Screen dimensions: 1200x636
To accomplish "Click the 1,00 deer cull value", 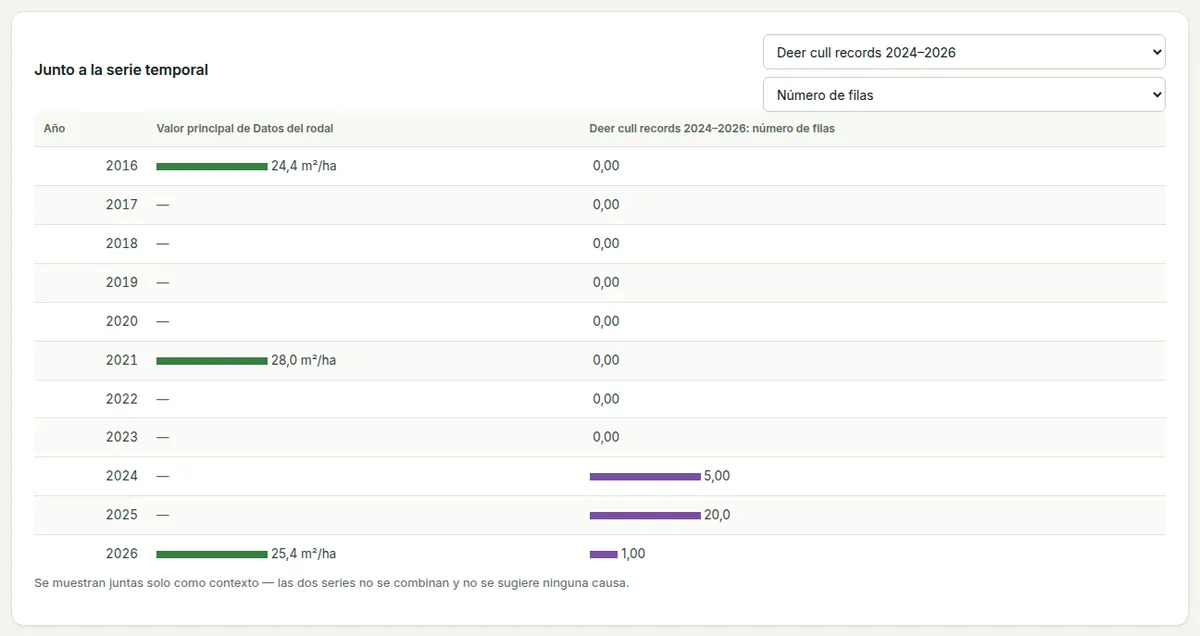I will (x=634, y=554).
